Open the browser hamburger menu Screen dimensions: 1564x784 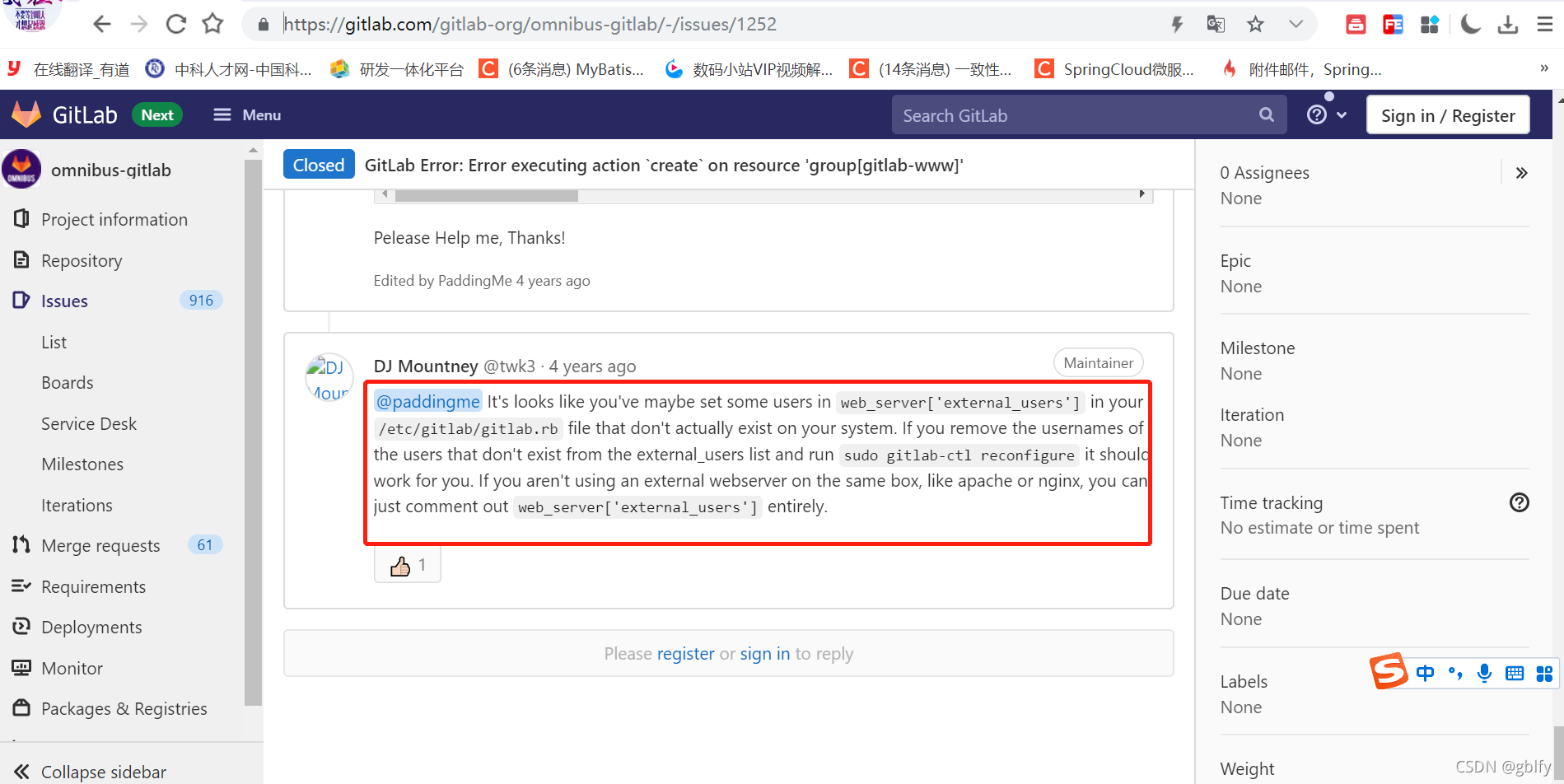[x=1545, y=25]
